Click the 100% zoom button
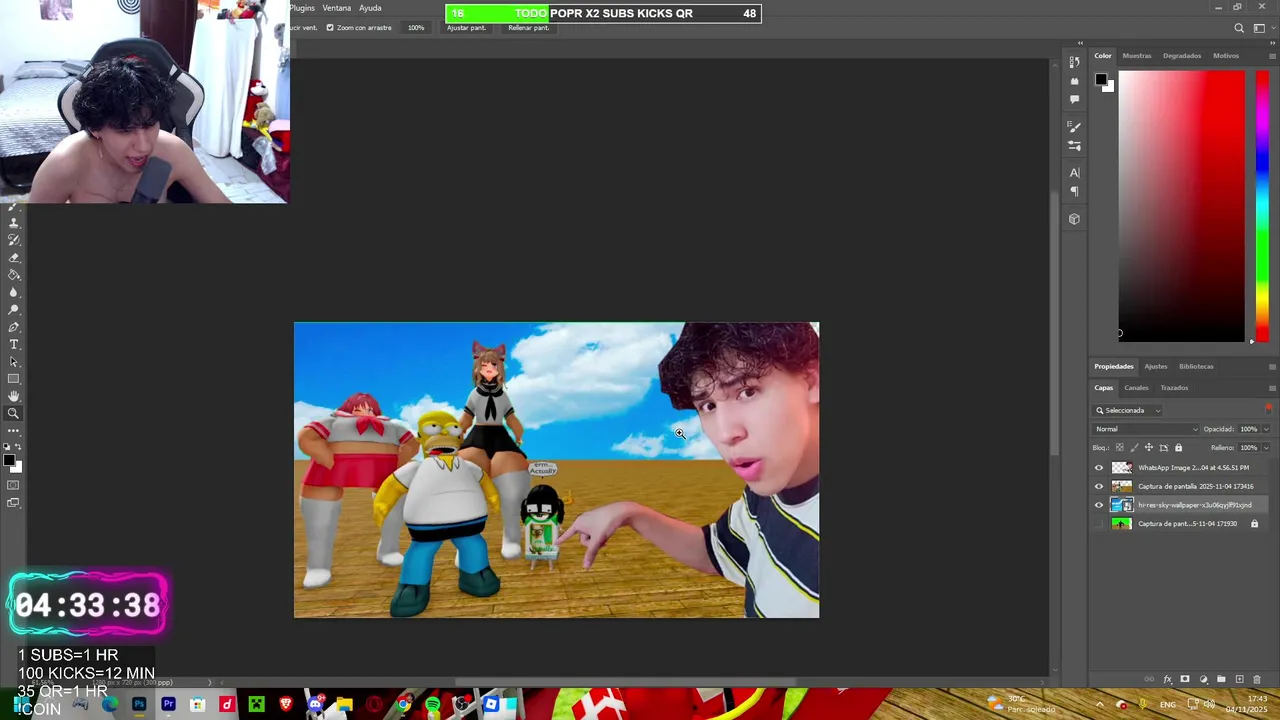 416,28
